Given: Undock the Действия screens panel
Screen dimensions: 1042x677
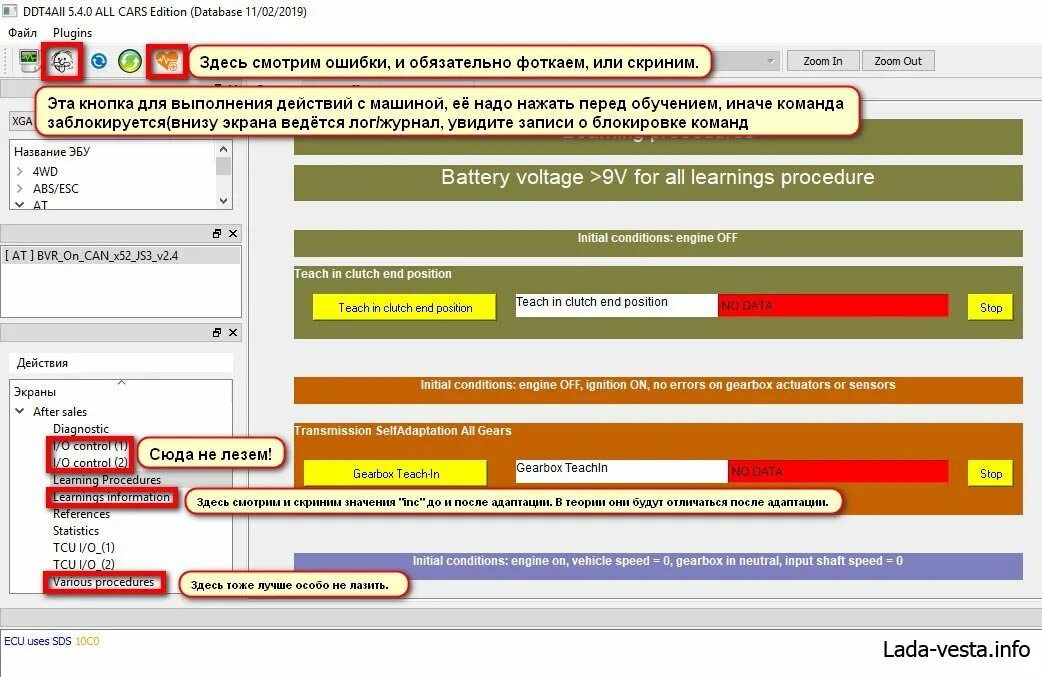Looking at the screenshot, I should click(217, 332).
